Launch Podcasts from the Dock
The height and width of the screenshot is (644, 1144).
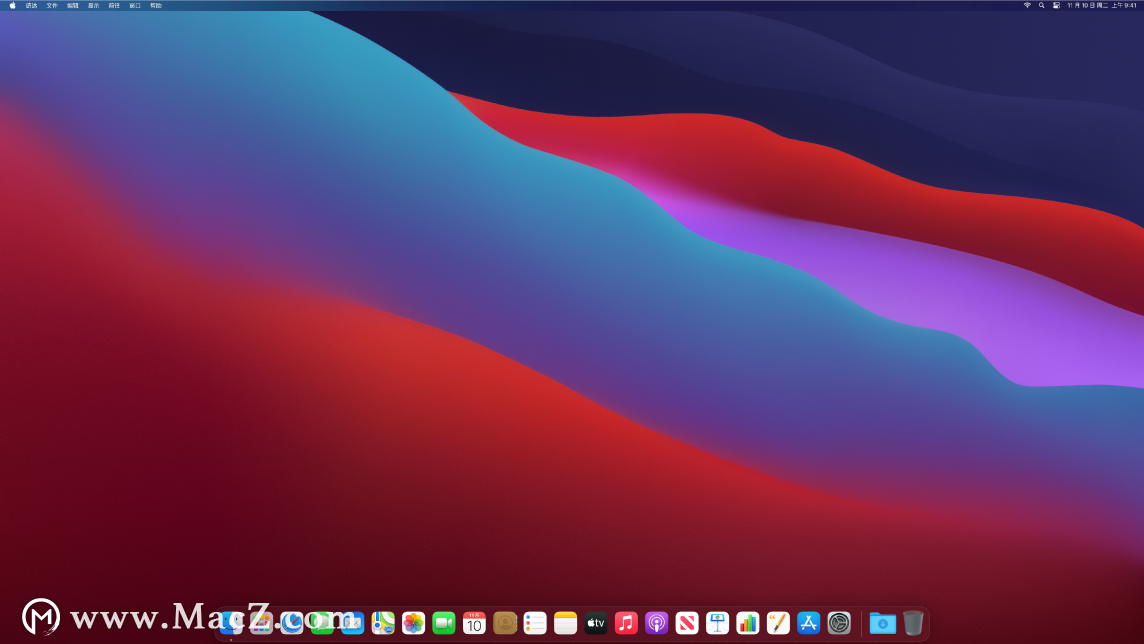657,623
